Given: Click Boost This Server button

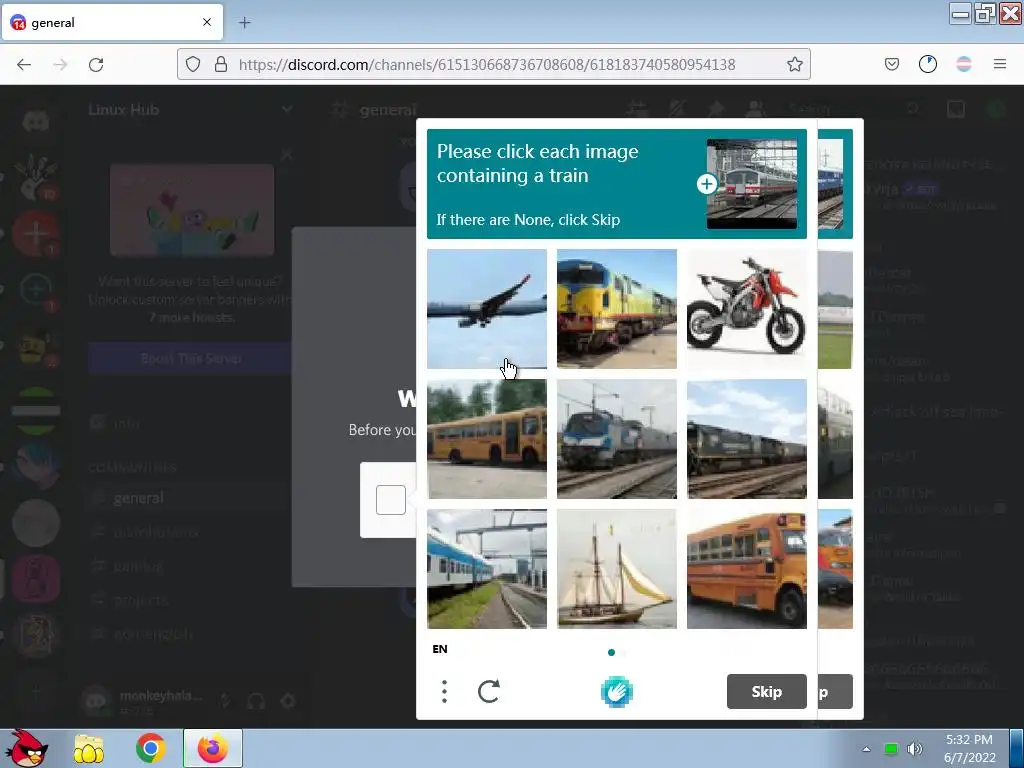Looking at the screenshot, I should click(190, 358).
